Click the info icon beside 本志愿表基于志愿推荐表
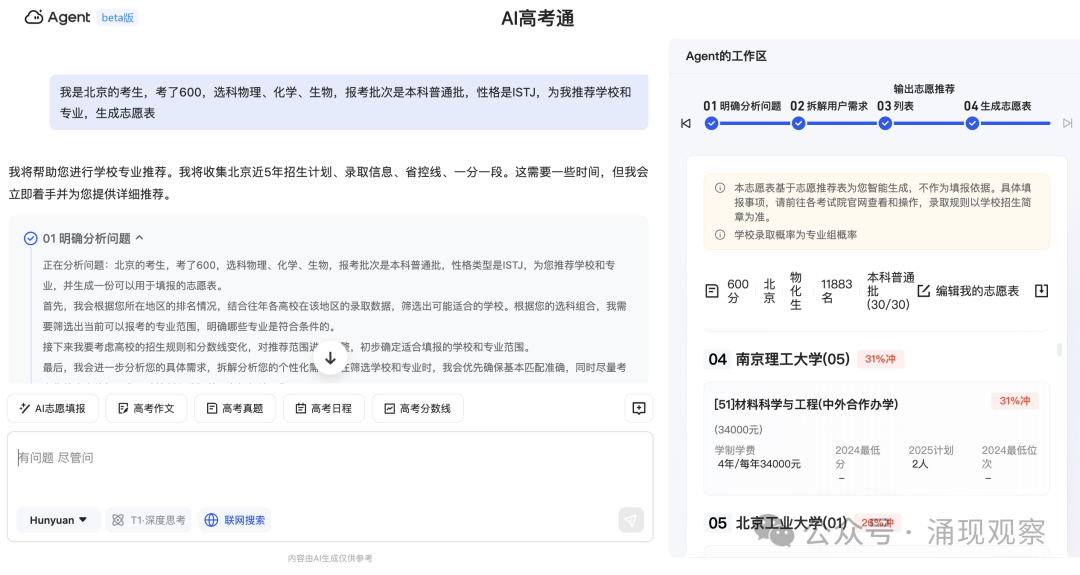 (720, 187)
